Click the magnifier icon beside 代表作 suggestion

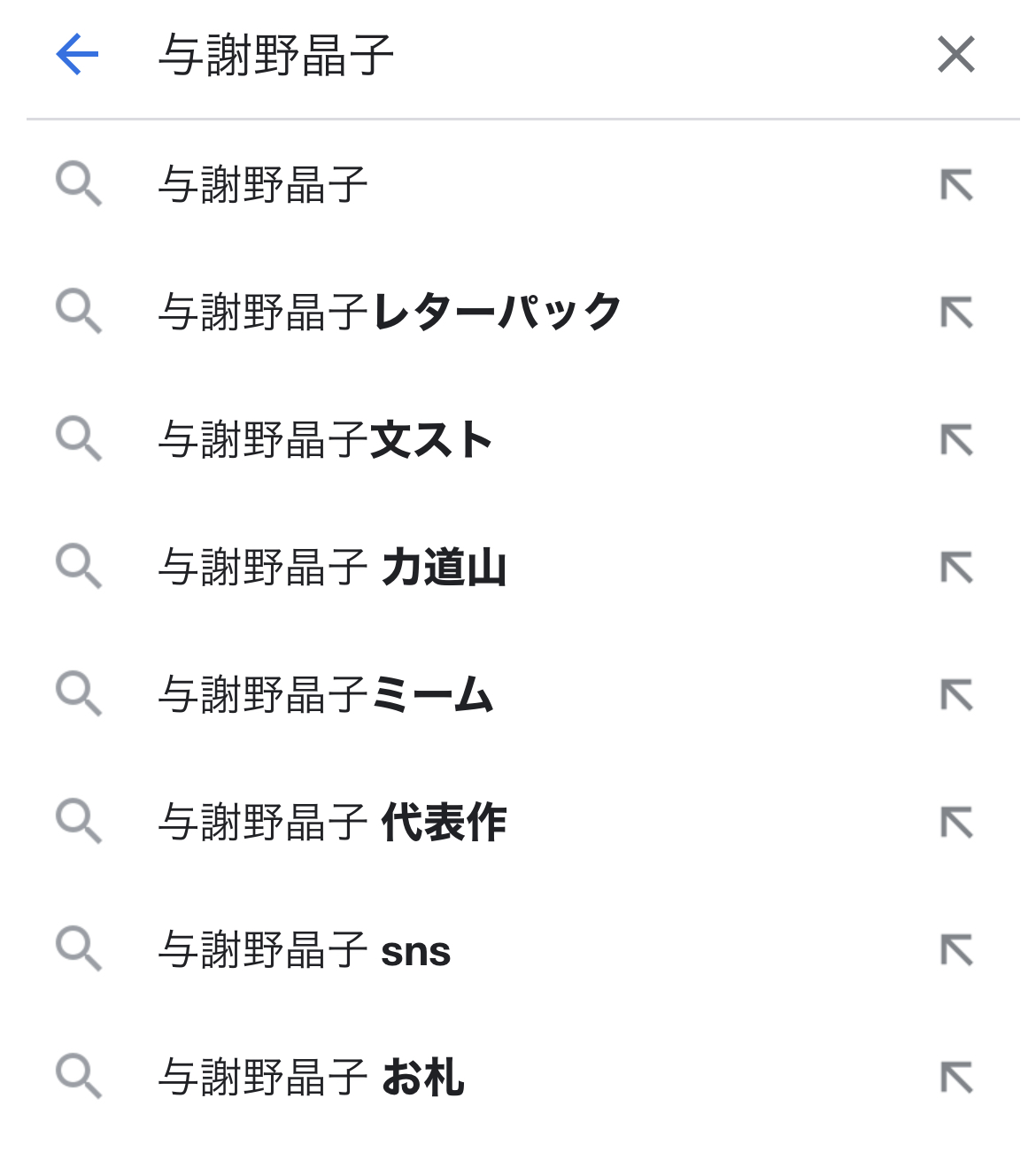point(79,823)
